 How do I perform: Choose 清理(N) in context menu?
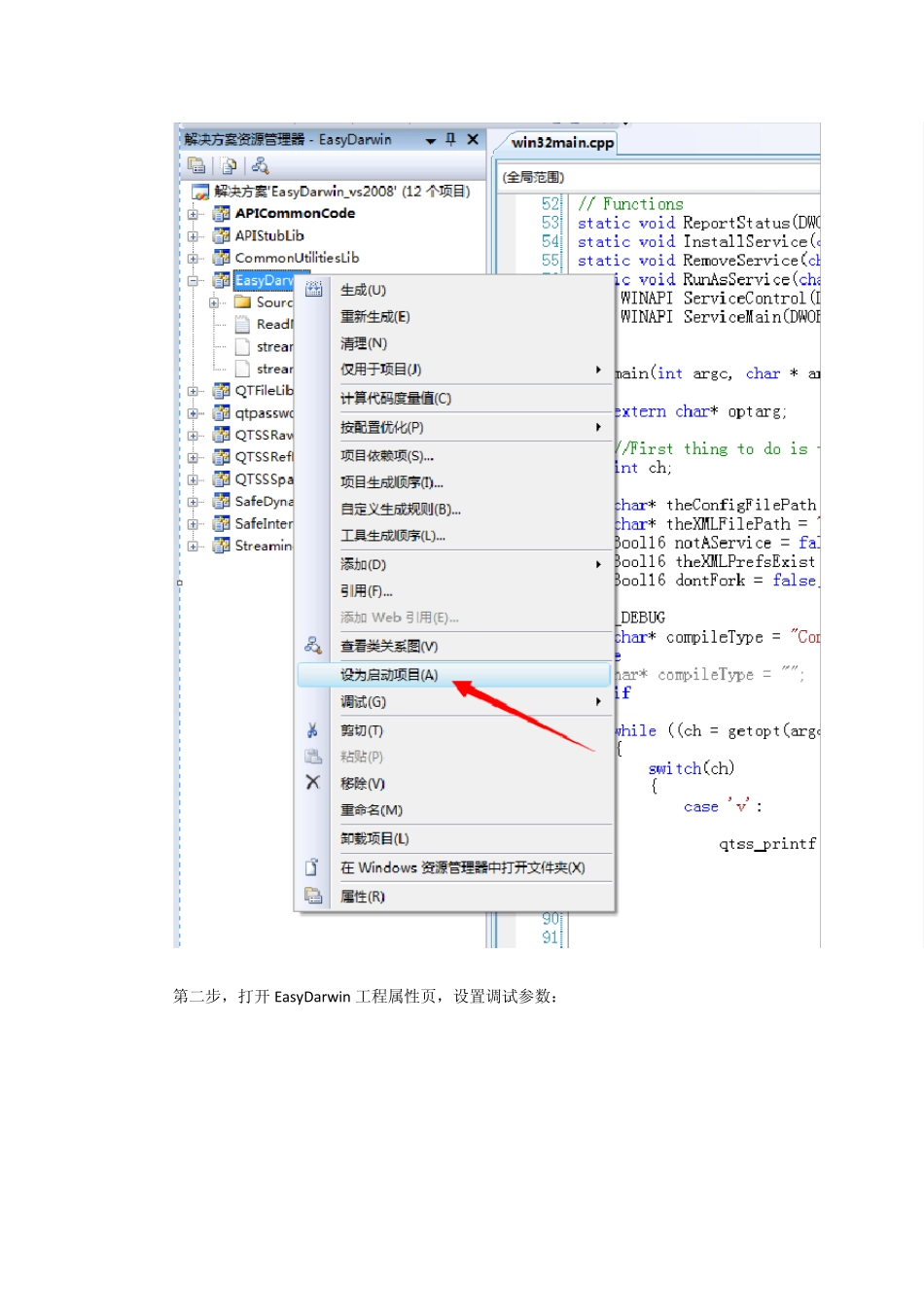point(455,343)
